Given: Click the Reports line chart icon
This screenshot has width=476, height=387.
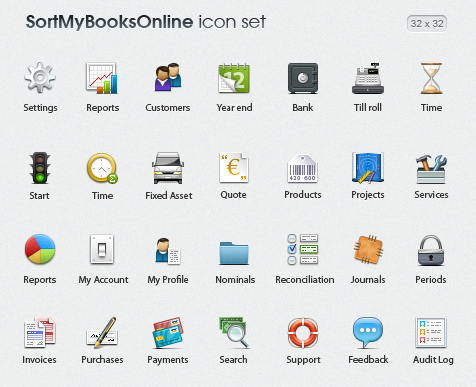Looking at the screenshot, I should pos(102,78).
